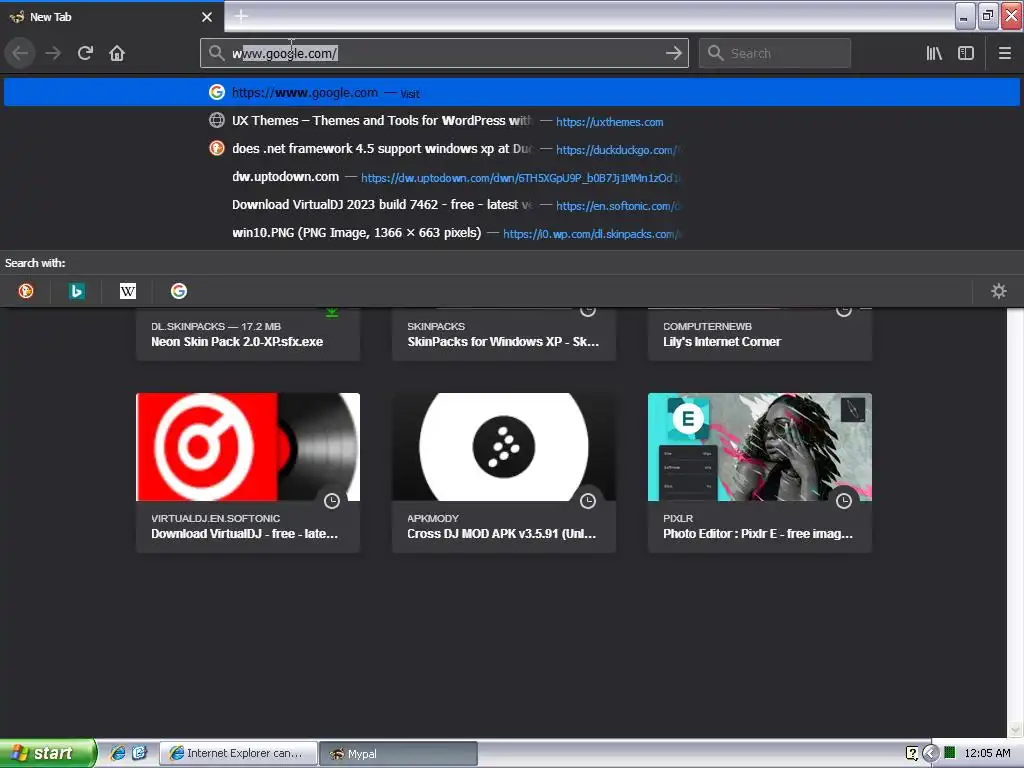
Task: Click the DuckDuckGo favicon in .net suggestion
Action: tap(217, 148)
